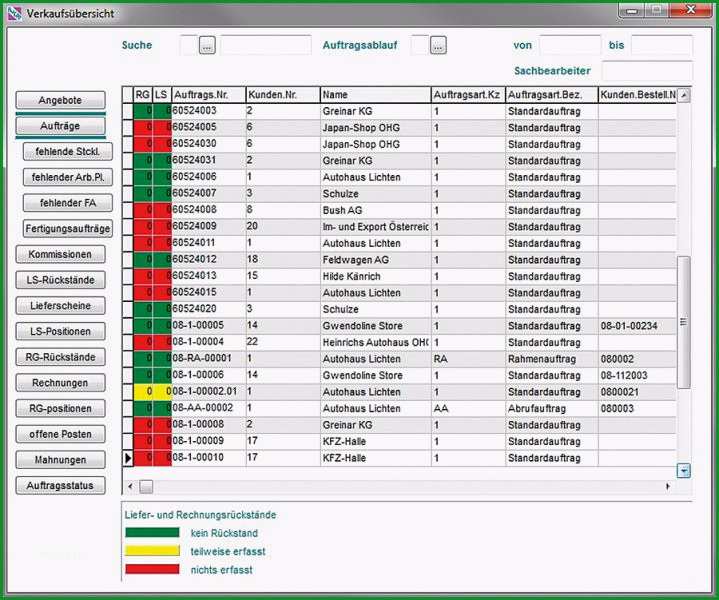Click the Kunden.Bestell.N column header

[637, 95]
